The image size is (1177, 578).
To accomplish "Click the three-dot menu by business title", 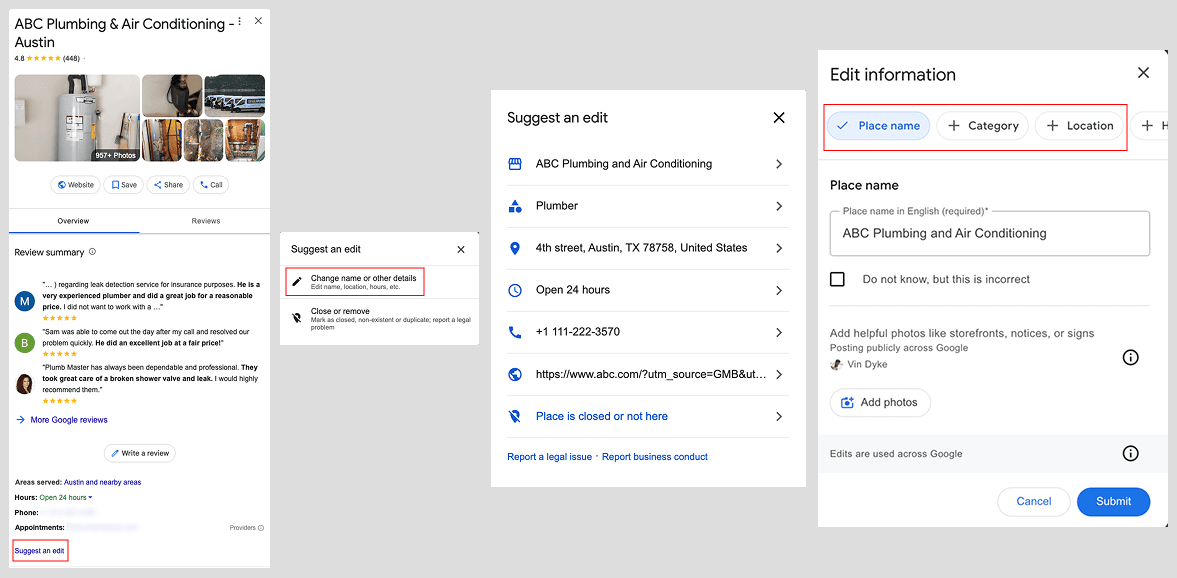I will pyautogui.click(x=239, y=21).
